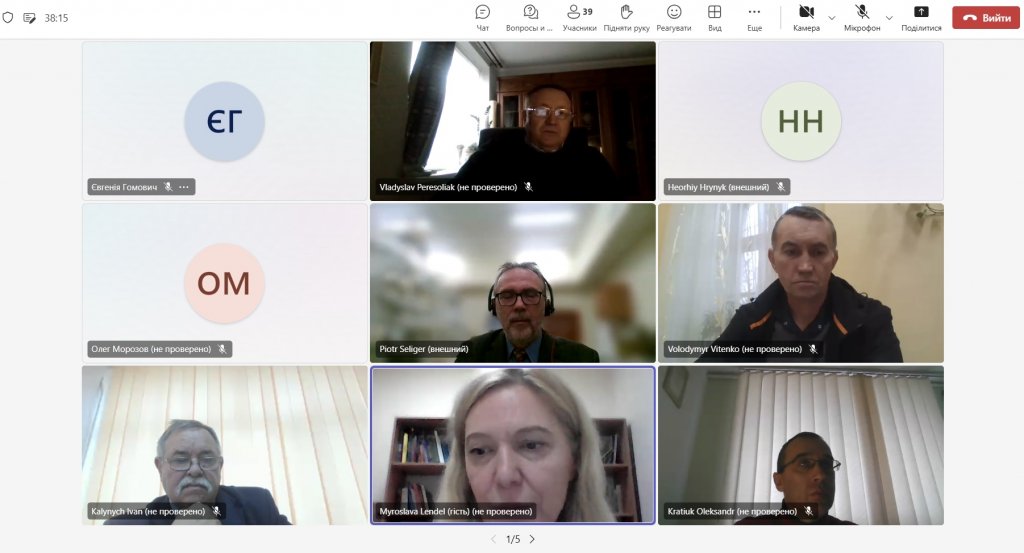The image size is (1024, 553).
Task: Raise your hand in the meeting
Action: 627,17
